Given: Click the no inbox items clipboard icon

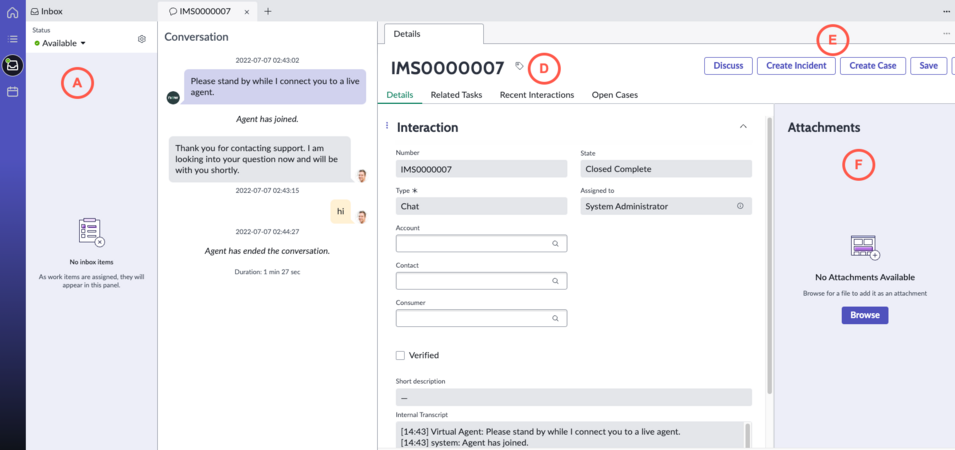Looking at the screenshot, I should pos(91,233).
